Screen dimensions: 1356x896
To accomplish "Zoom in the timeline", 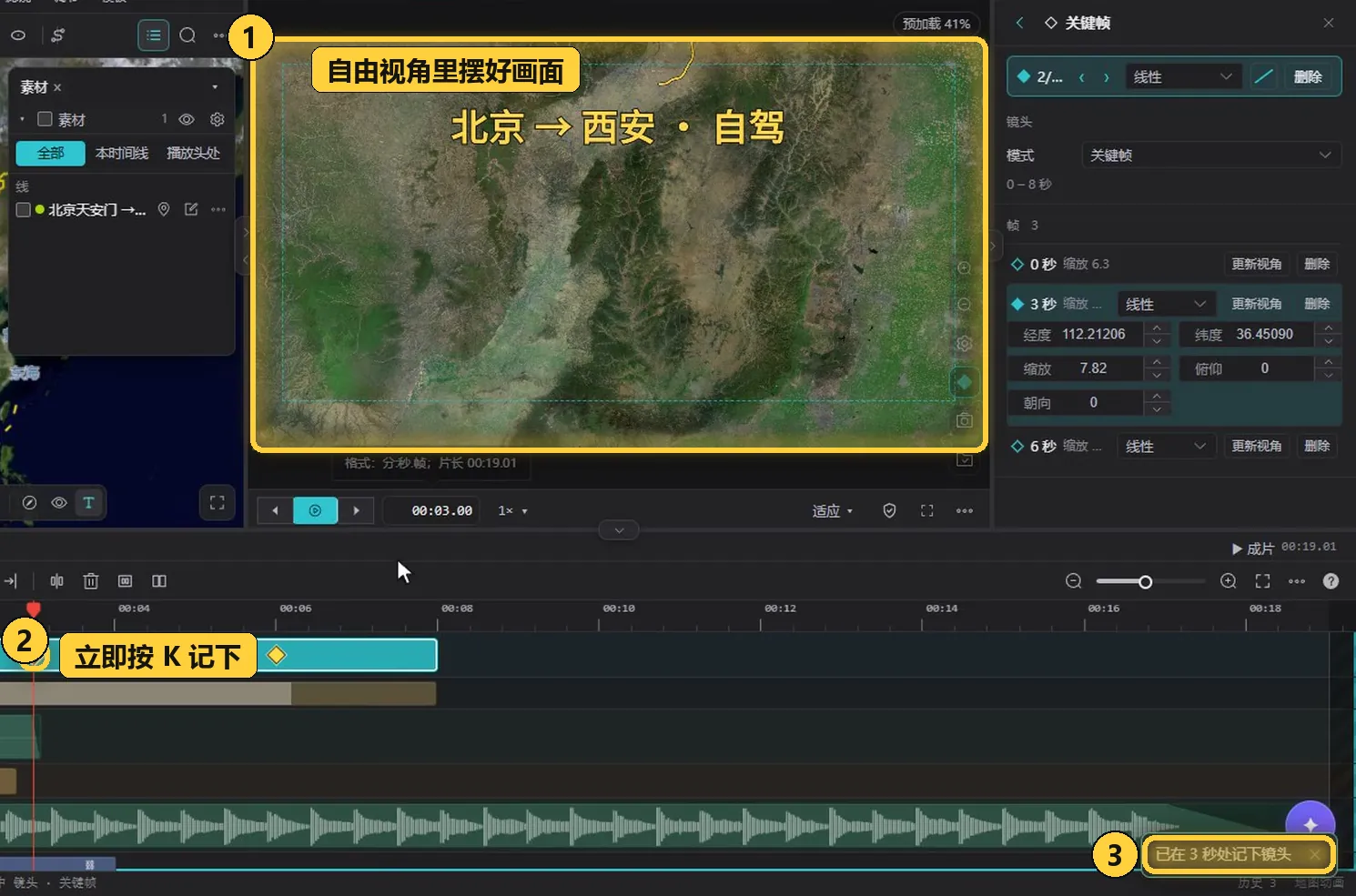I will (1229, 581).
